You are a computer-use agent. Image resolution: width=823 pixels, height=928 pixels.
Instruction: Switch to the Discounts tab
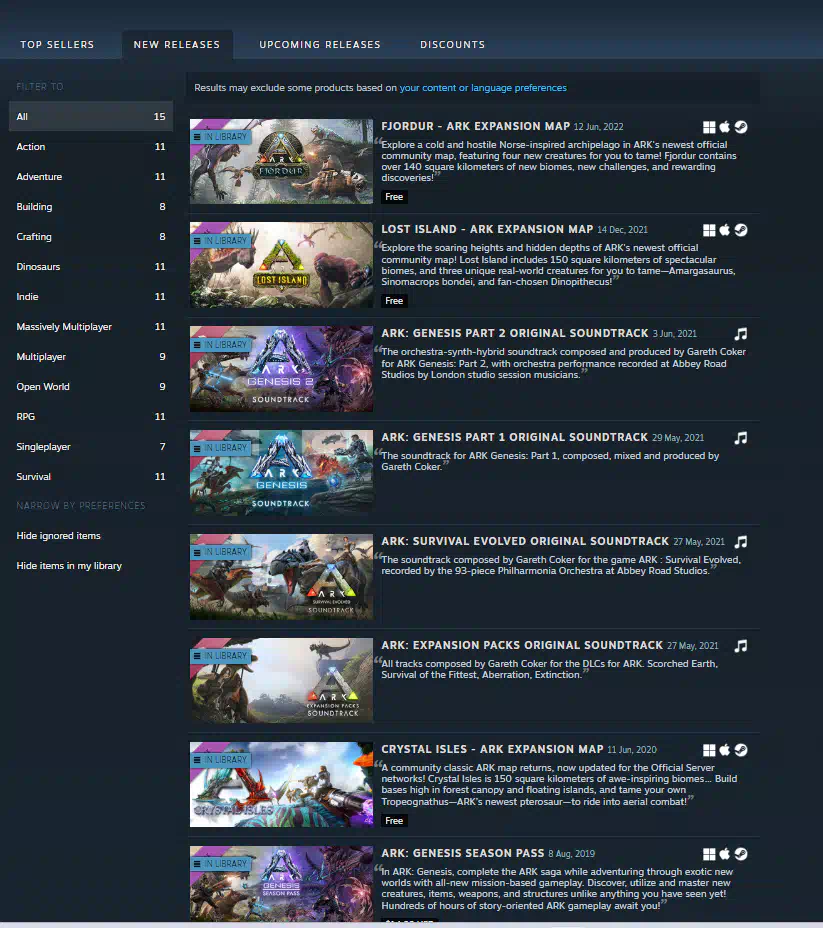point(453,44)
